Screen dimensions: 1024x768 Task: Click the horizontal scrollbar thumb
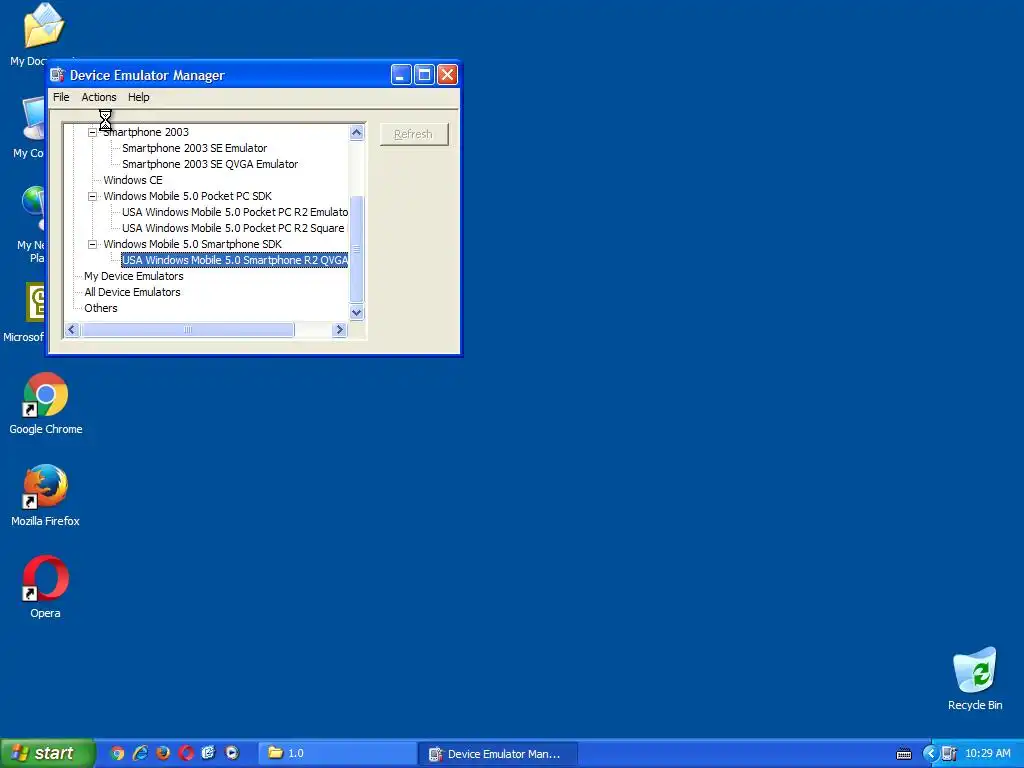[187, 330]
